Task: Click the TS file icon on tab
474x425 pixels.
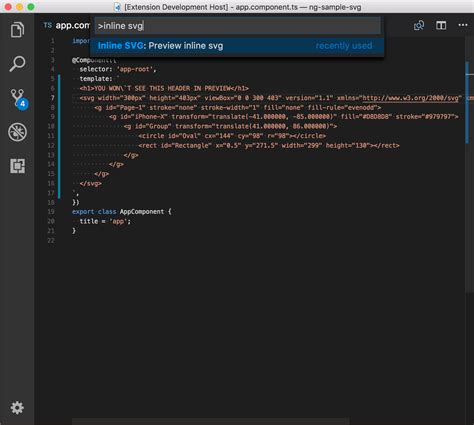Action: (48, 25)
